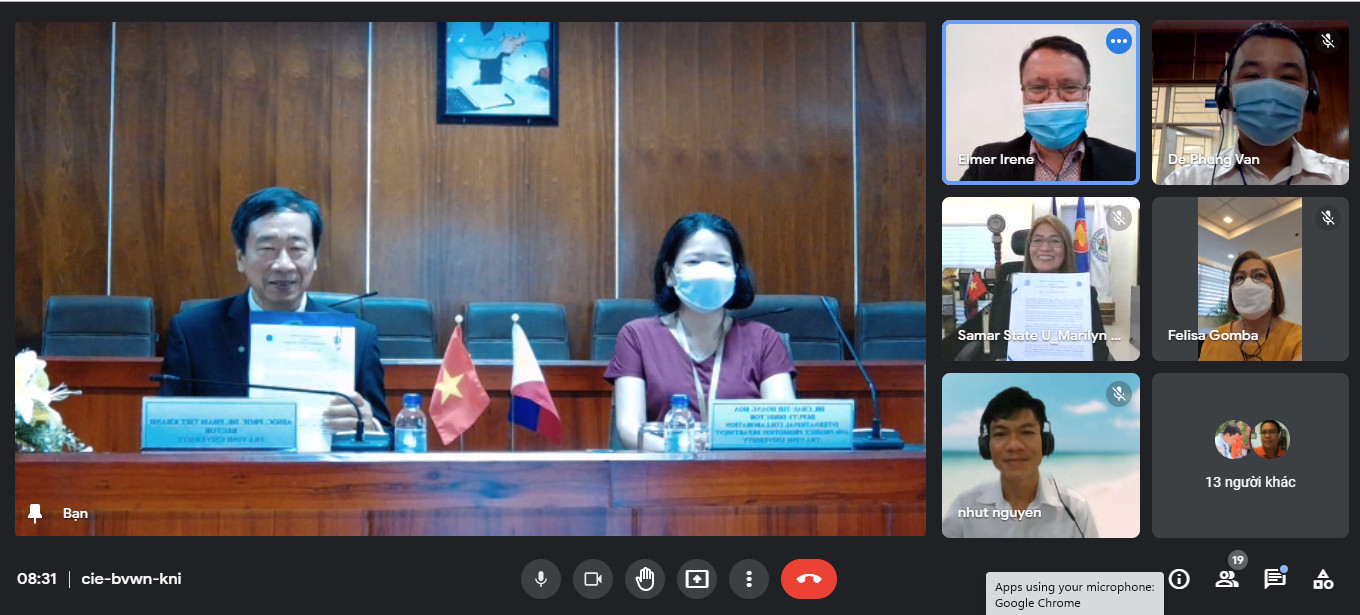Click the cie-bvwn-kni meeting code
1360x615 pixels.
coord(131,579)
